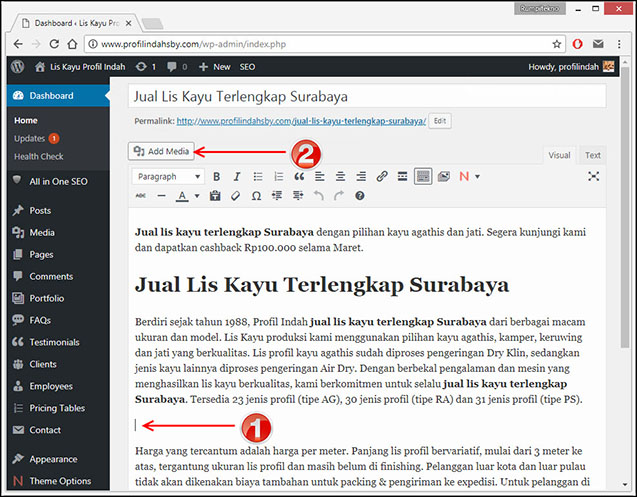Apply strikethrough formatting

click(x=141, y=196)
